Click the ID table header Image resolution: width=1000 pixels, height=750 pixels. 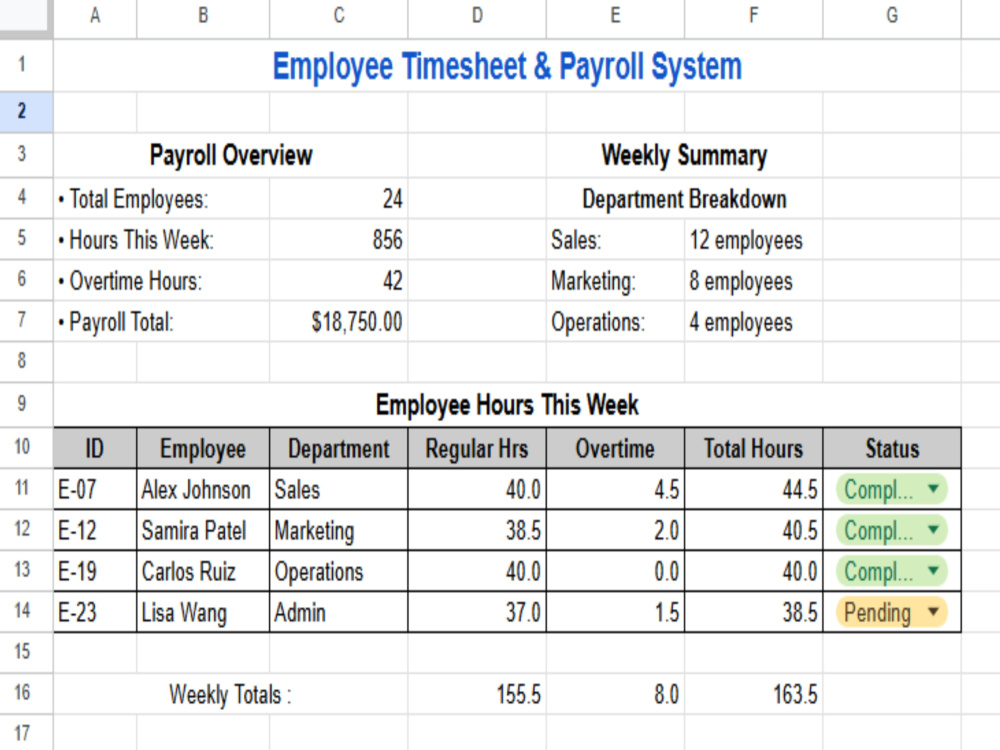tap(95, 448)
